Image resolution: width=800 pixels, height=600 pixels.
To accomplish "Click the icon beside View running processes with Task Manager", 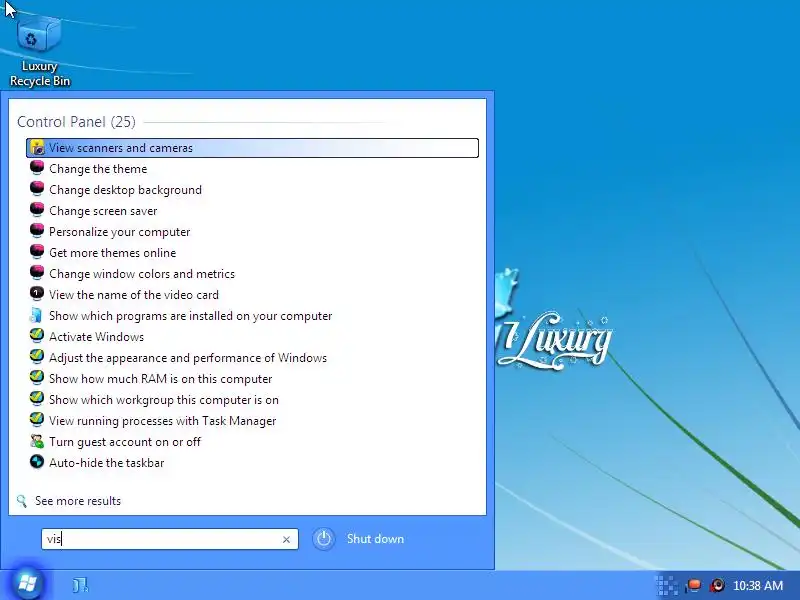I will (37, 419).
